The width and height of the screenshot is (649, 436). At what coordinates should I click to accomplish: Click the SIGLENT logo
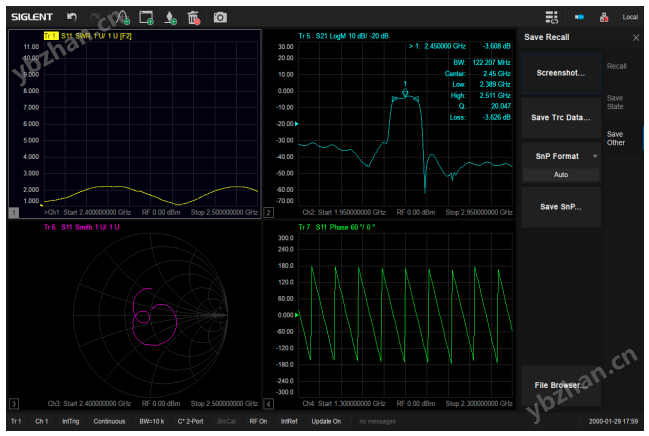click(32, 17)
